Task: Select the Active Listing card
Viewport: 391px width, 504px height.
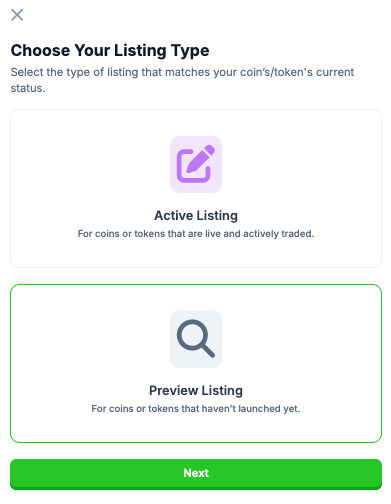Action: coord(196,188)
